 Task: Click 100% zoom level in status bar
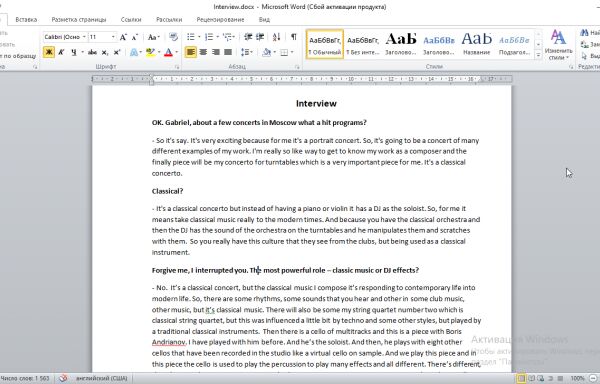point(577,378)
